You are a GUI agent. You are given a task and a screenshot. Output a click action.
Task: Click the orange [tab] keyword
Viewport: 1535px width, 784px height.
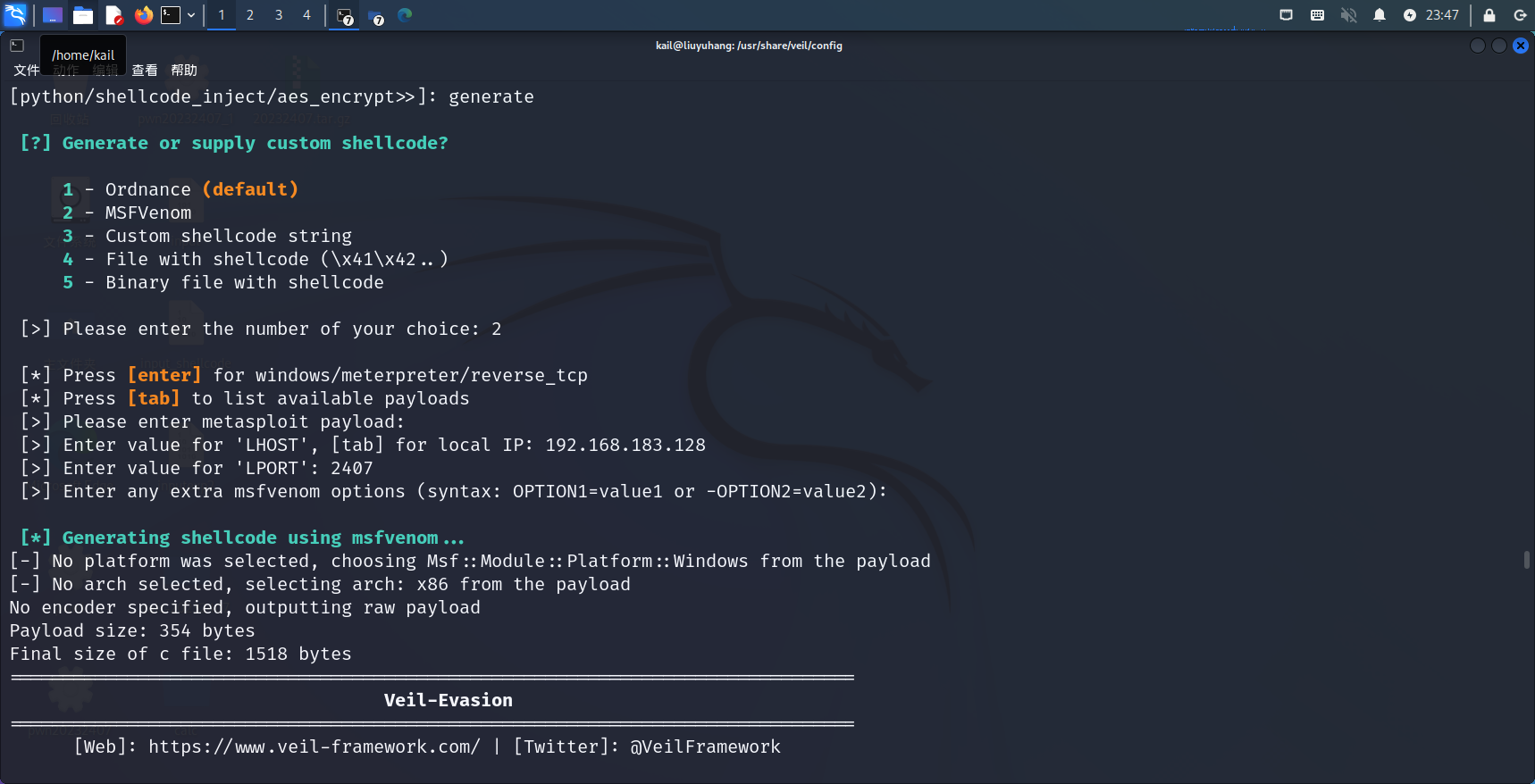[x=154, y=398]
